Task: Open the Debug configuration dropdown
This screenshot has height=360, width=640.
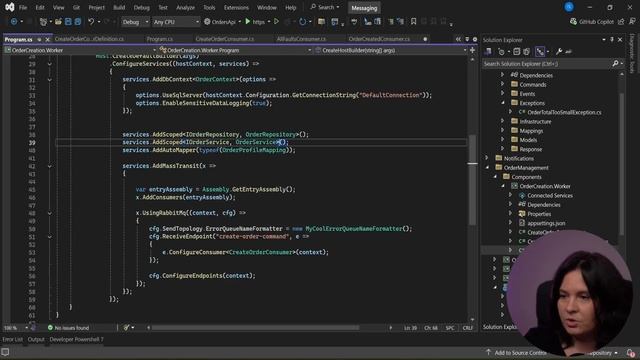Action: click(135, 22)
